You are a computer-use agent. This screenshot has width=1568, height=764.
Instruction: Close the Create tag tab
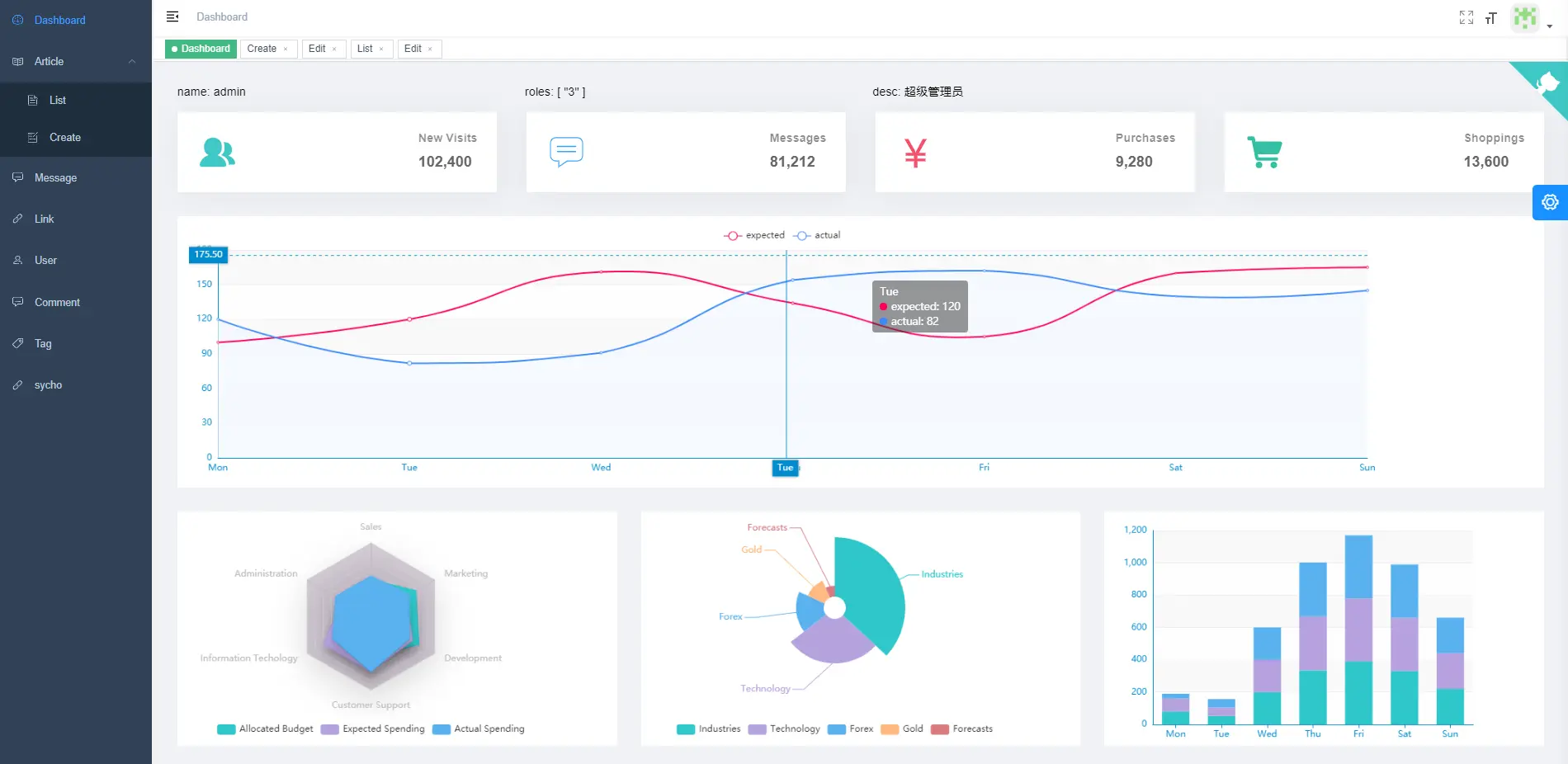tap(286, 50)
